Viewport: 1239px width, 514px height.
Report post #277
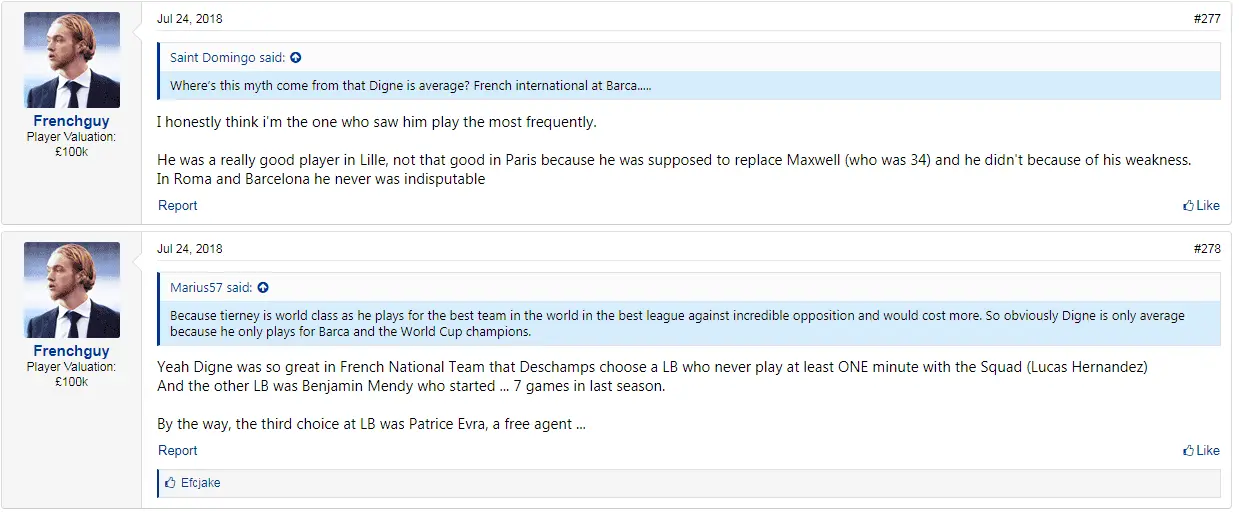178,206
